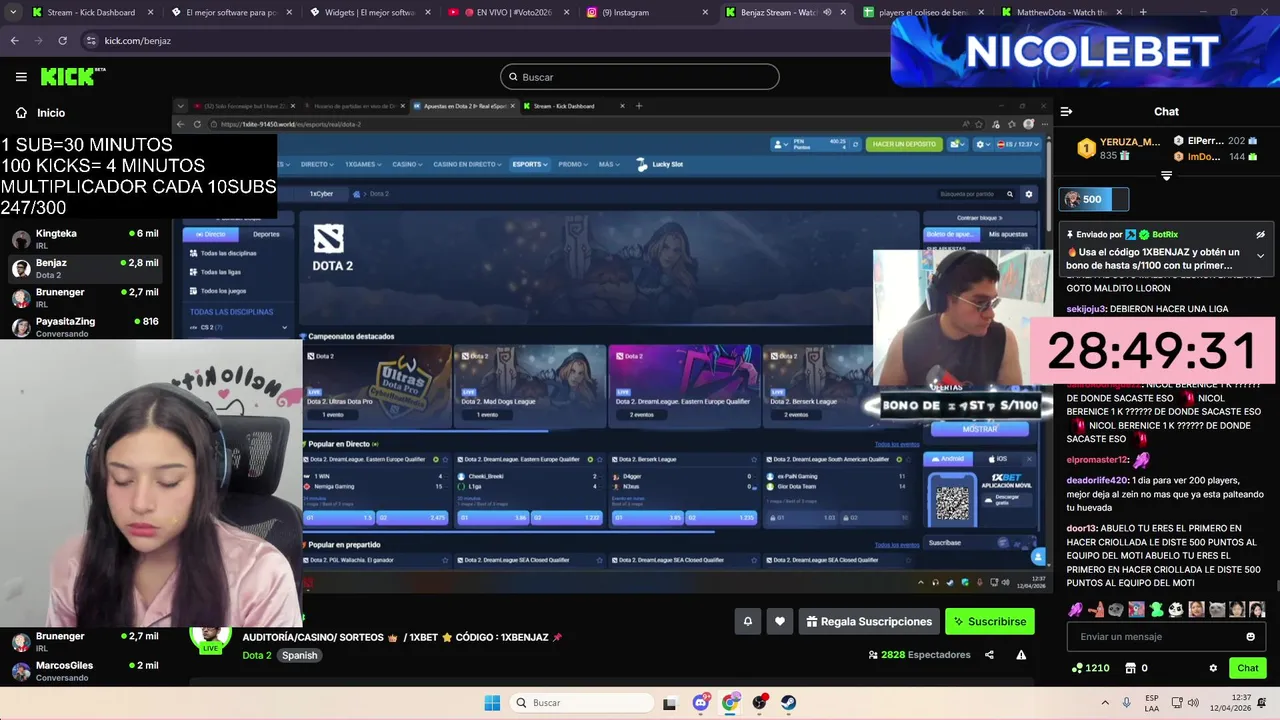Mute audio on Benjaz Stream tab

click(827, 12)
